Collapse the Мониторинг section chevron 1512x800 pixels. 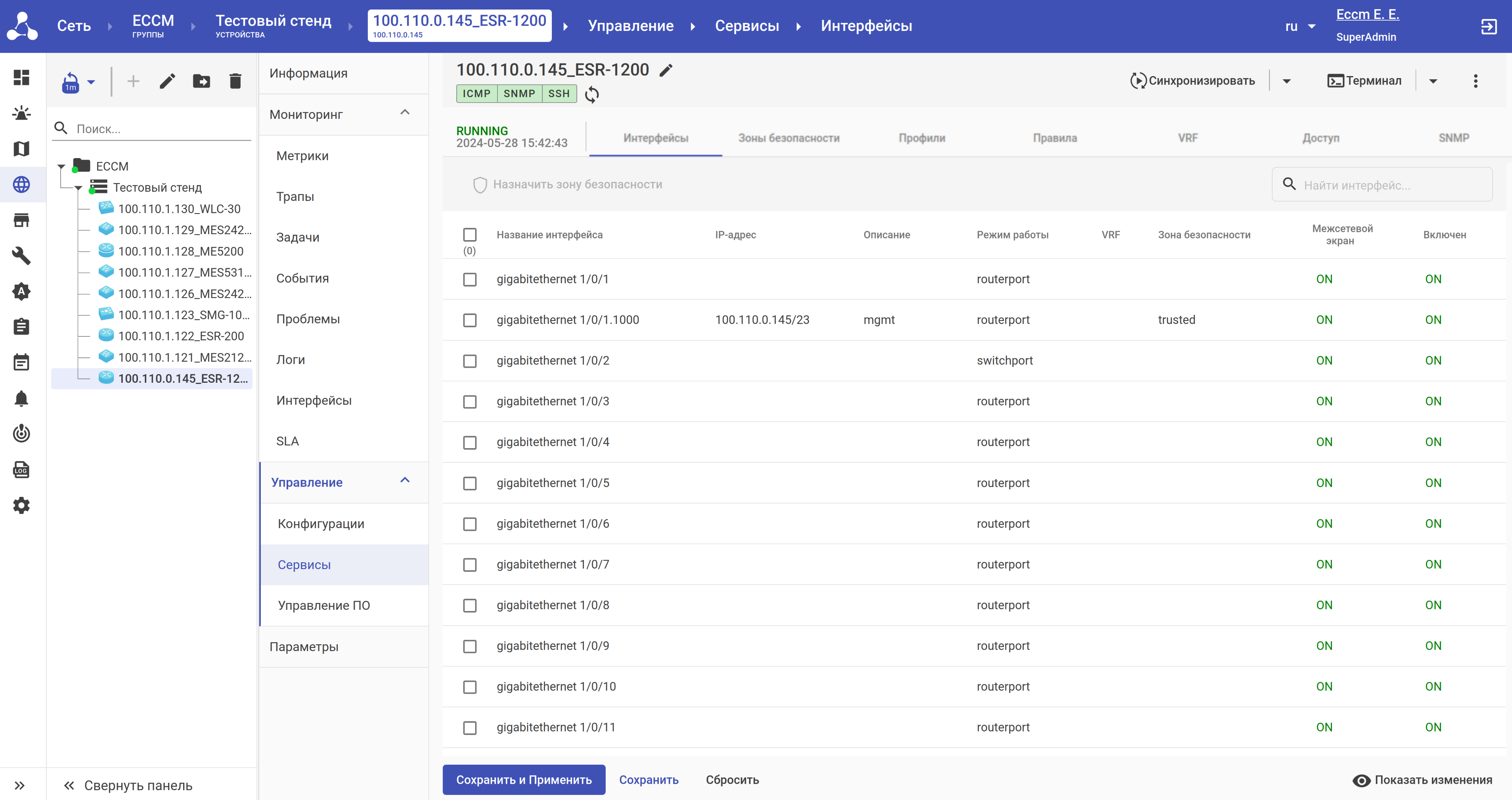tap(405, 113)
